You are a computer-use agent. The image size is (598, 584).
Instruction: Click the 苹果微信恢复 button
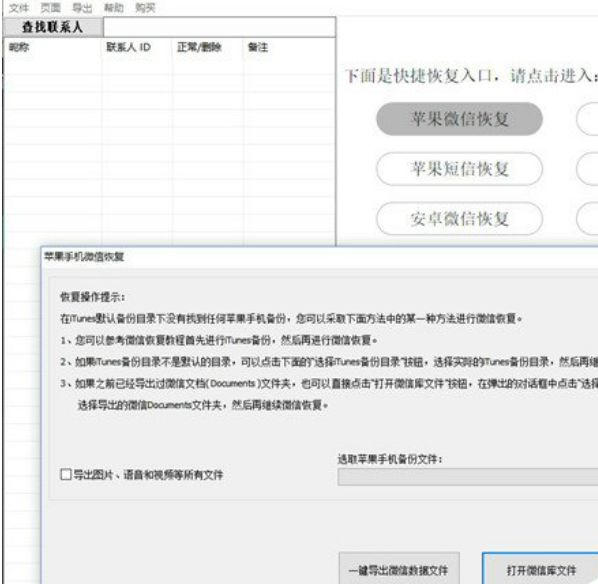[x=460, y=119]
